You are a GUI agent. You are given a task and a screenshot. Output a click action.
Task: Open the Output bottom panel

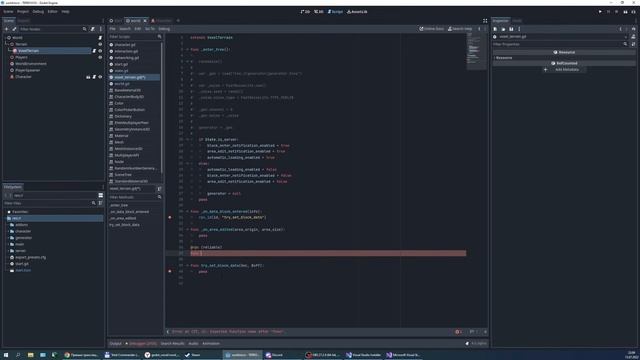point(116,343)
